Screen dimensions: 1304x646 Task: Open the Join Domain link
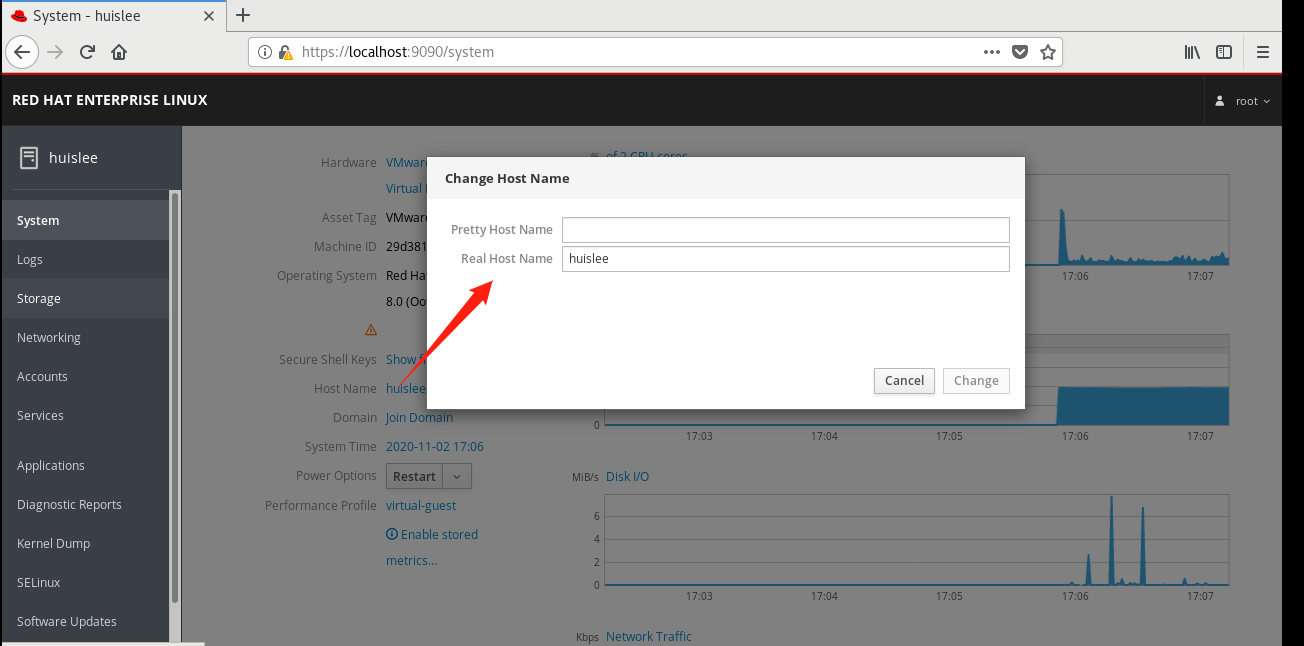pos(419,417)
